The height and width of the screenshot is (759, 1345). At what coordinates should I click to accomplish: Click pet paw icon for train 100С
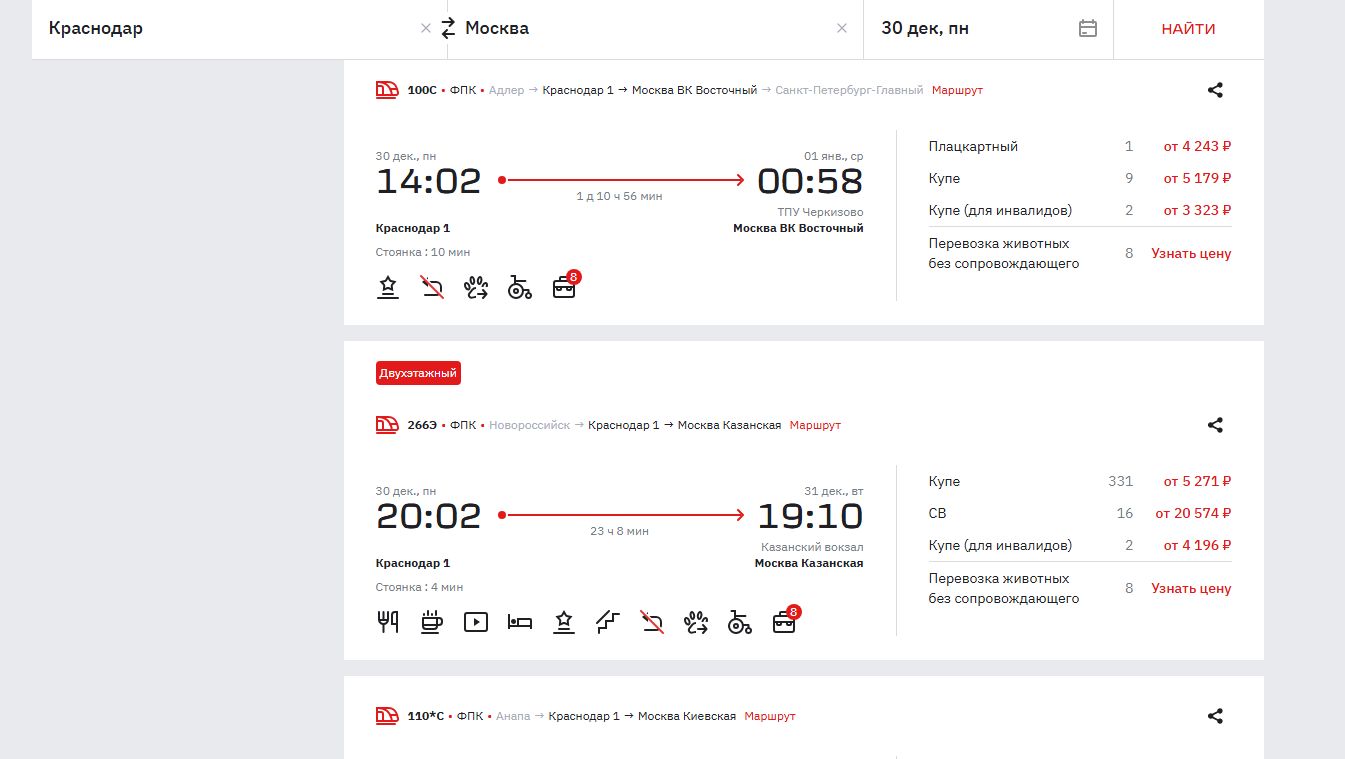476,288
